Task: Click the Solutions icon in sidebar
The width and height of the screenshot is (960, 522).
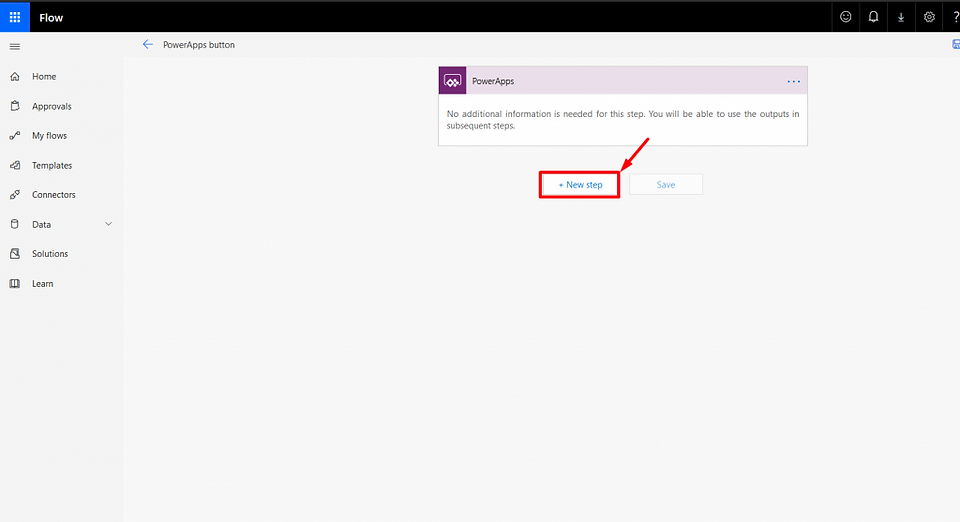Action: click(x=15, y=253)
